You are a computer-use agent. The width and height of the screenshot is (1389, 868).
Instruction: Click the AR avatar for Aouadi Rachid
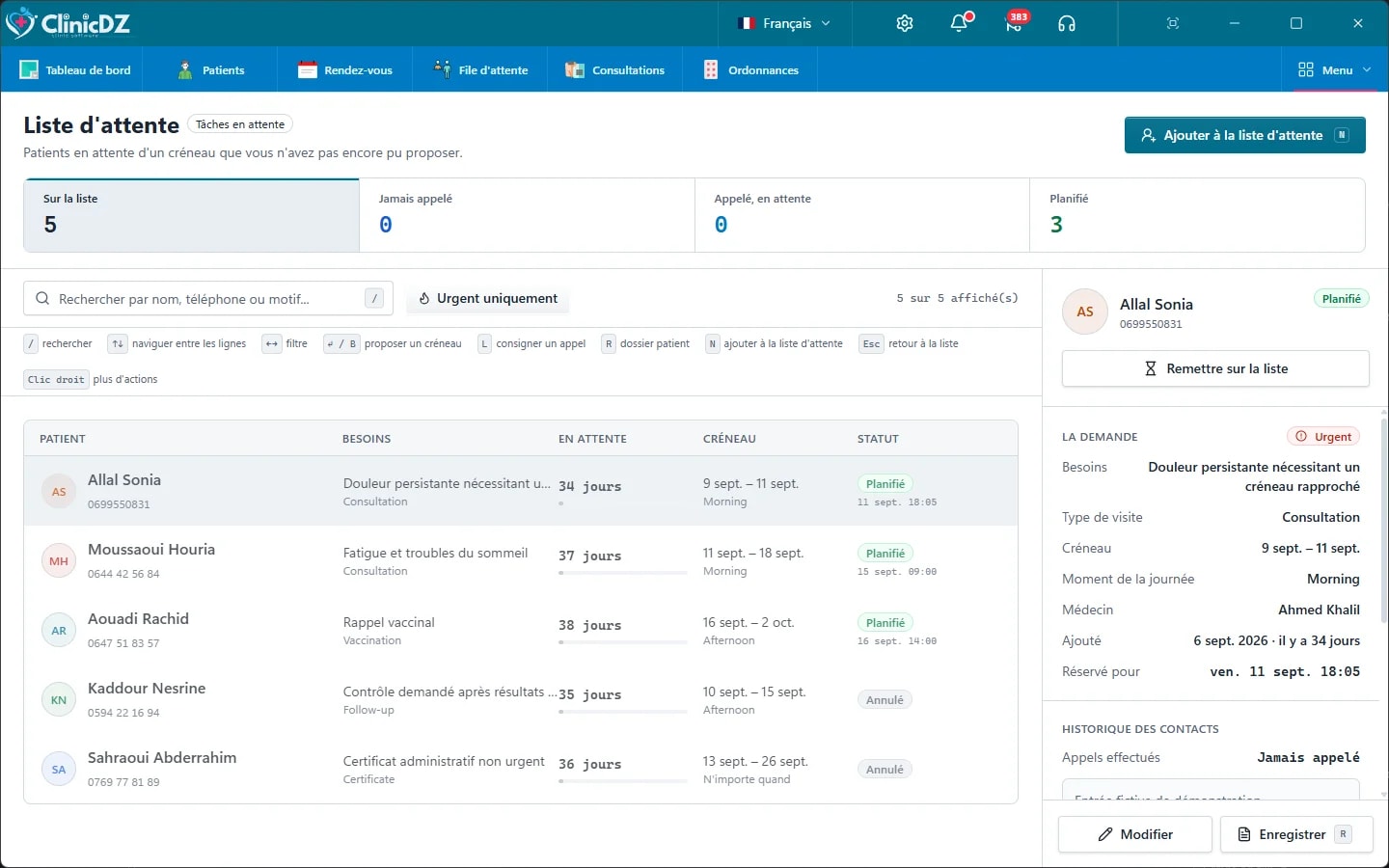[59, 630]
